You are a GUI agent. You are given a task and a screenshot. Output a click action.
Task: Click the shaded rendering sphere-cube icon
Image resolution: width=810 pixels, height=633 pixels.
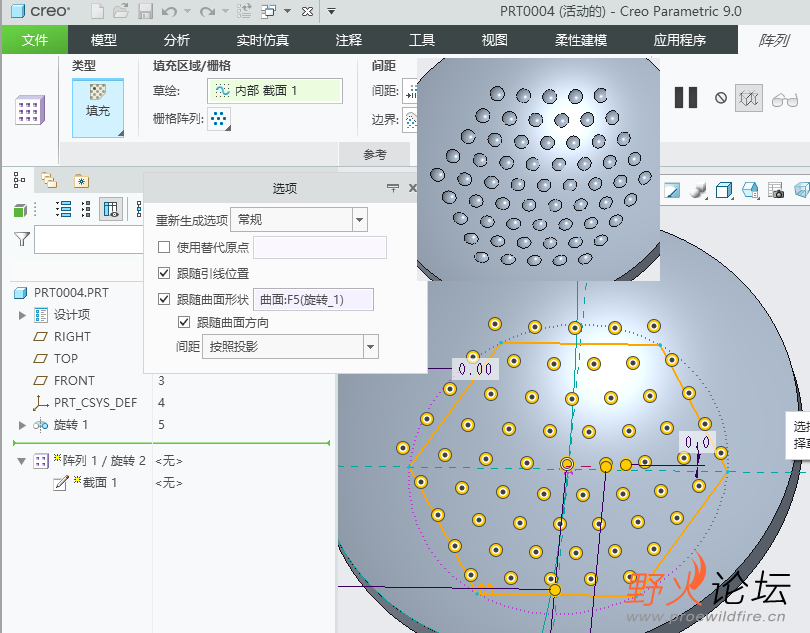coord(698,190)
